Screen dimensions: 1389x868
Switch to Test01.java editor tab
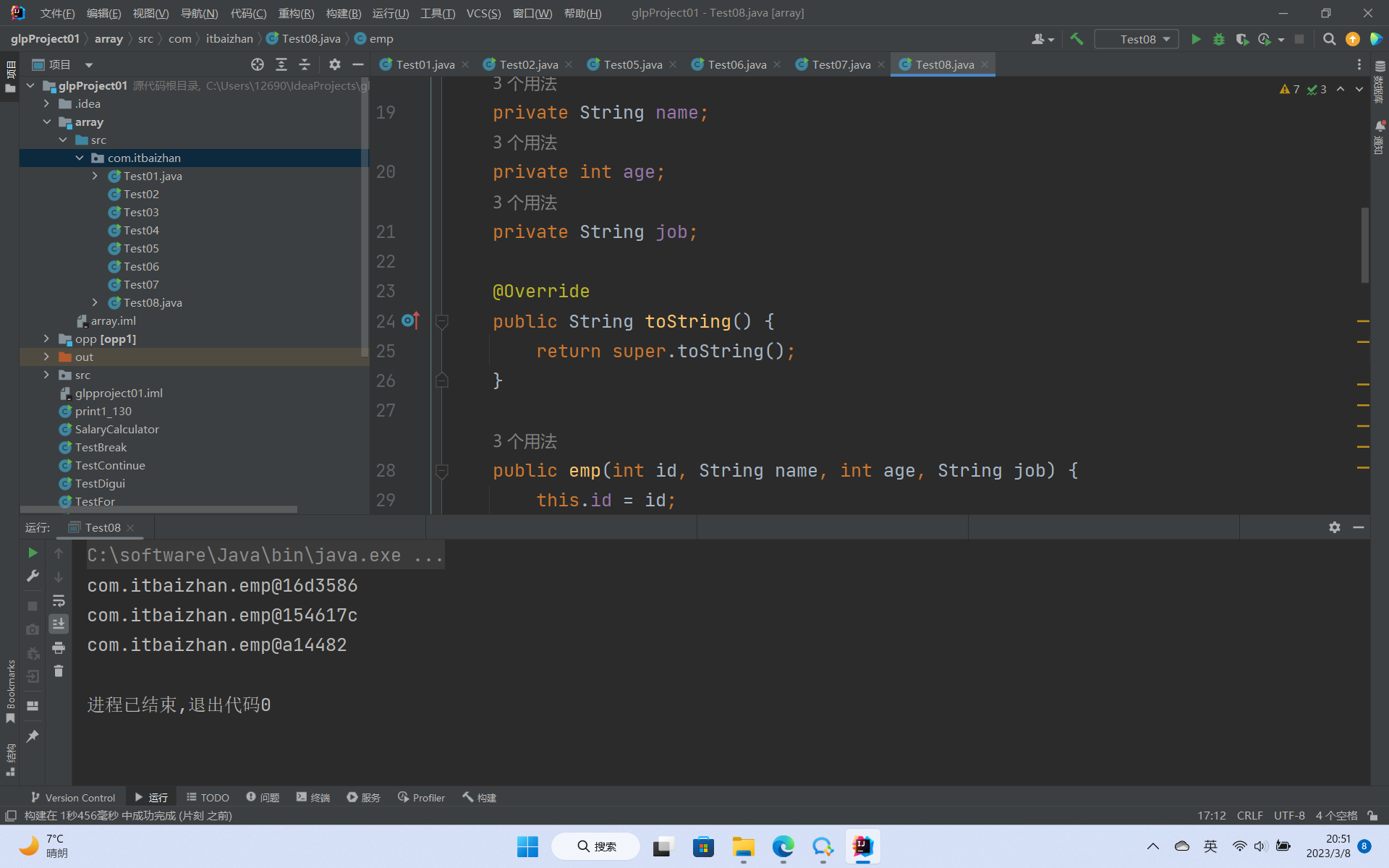point(425,64)
